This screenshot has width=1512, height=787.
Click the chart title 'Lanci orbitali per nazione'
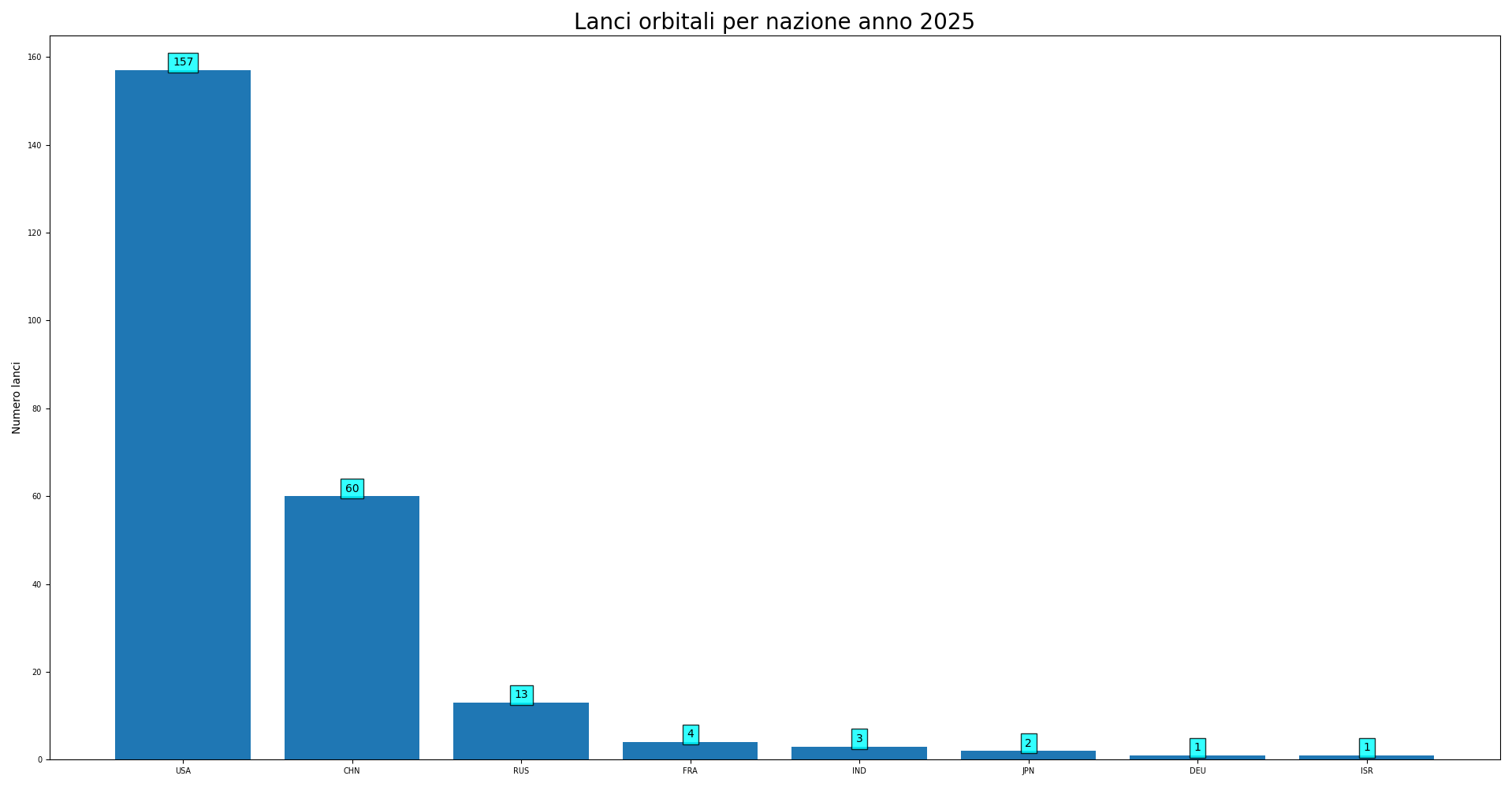[773, 22]
